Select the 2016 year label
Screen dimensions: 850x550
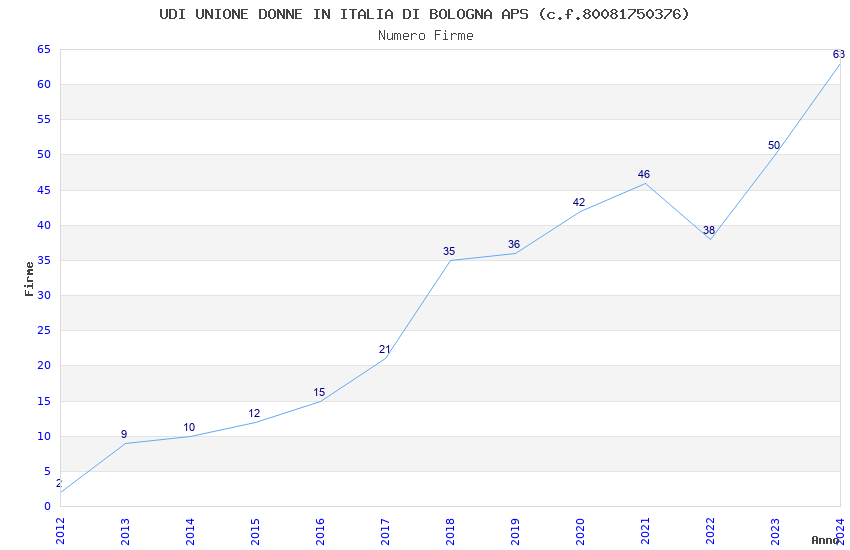(x=320, y=531)
